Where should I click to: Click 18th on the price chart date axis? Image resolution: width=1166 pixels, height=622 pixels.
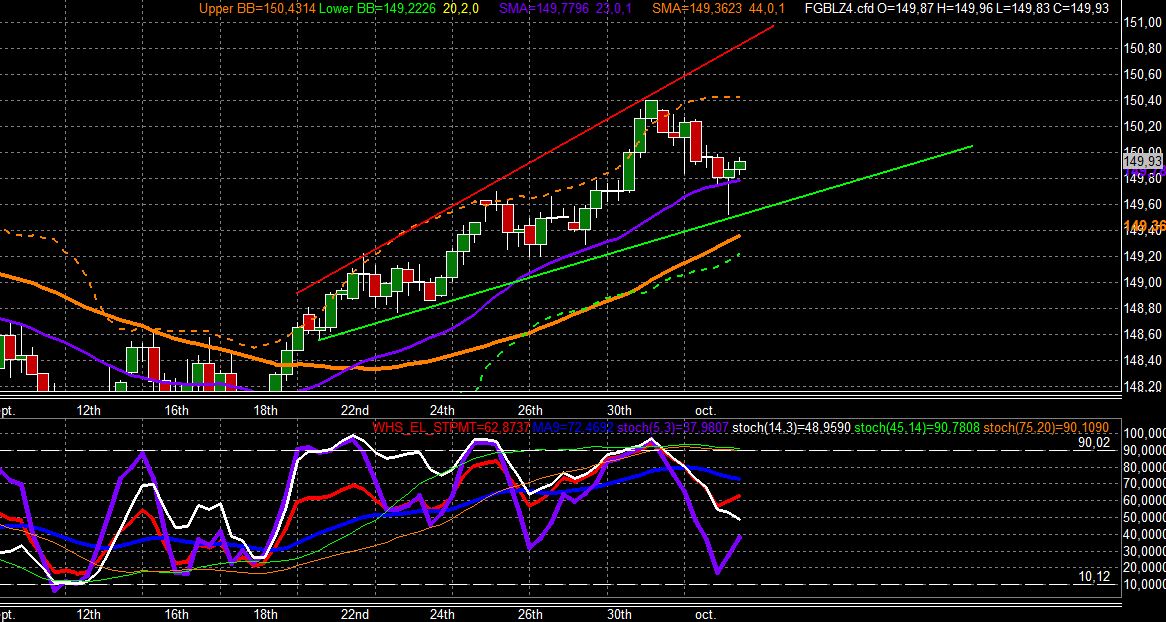pyautogui.click(x=265, y=411)
